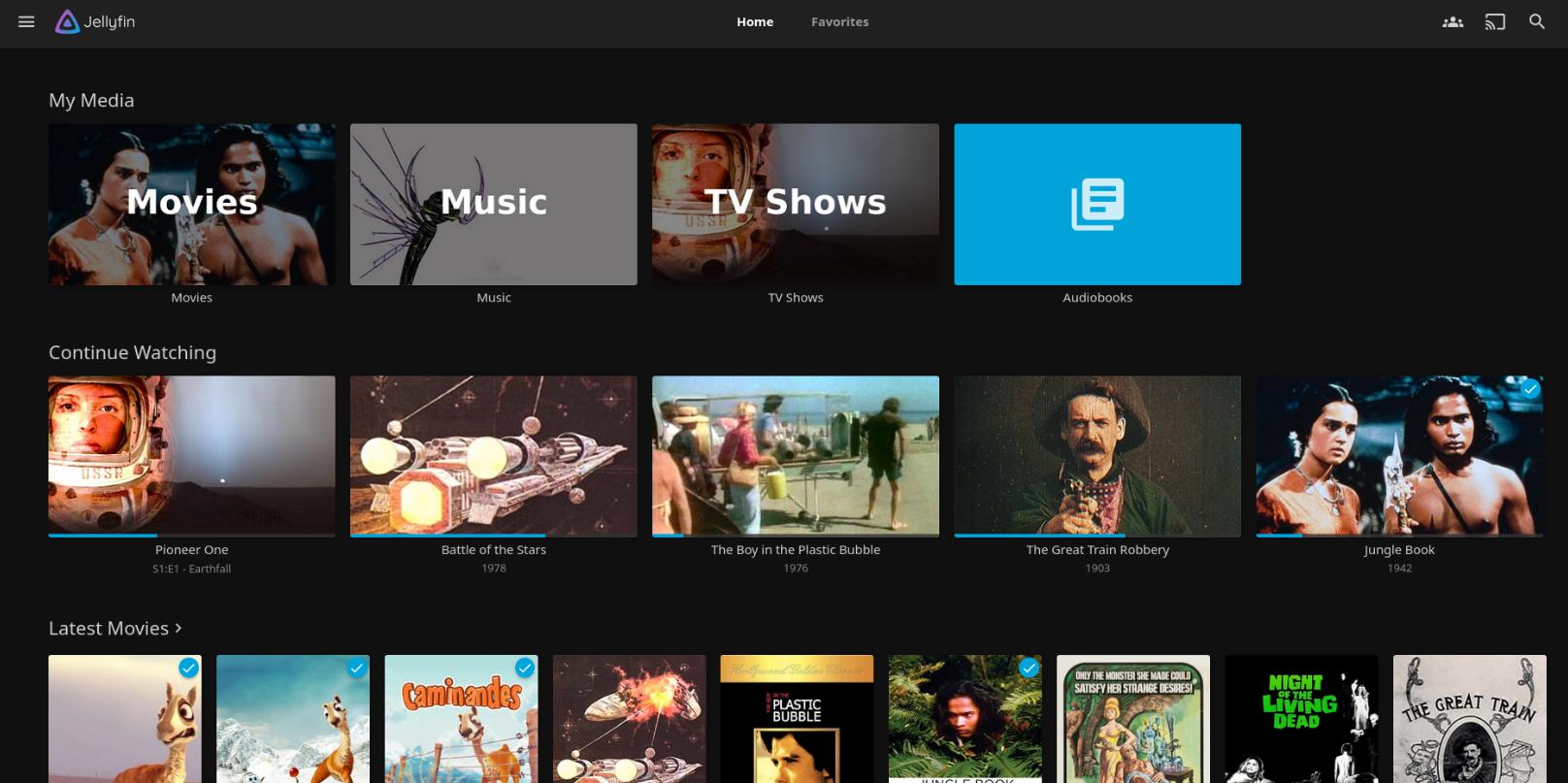The image size is (1568, 783).
Task: Click the Jungle Book title text
Action: click(1399, 550)
